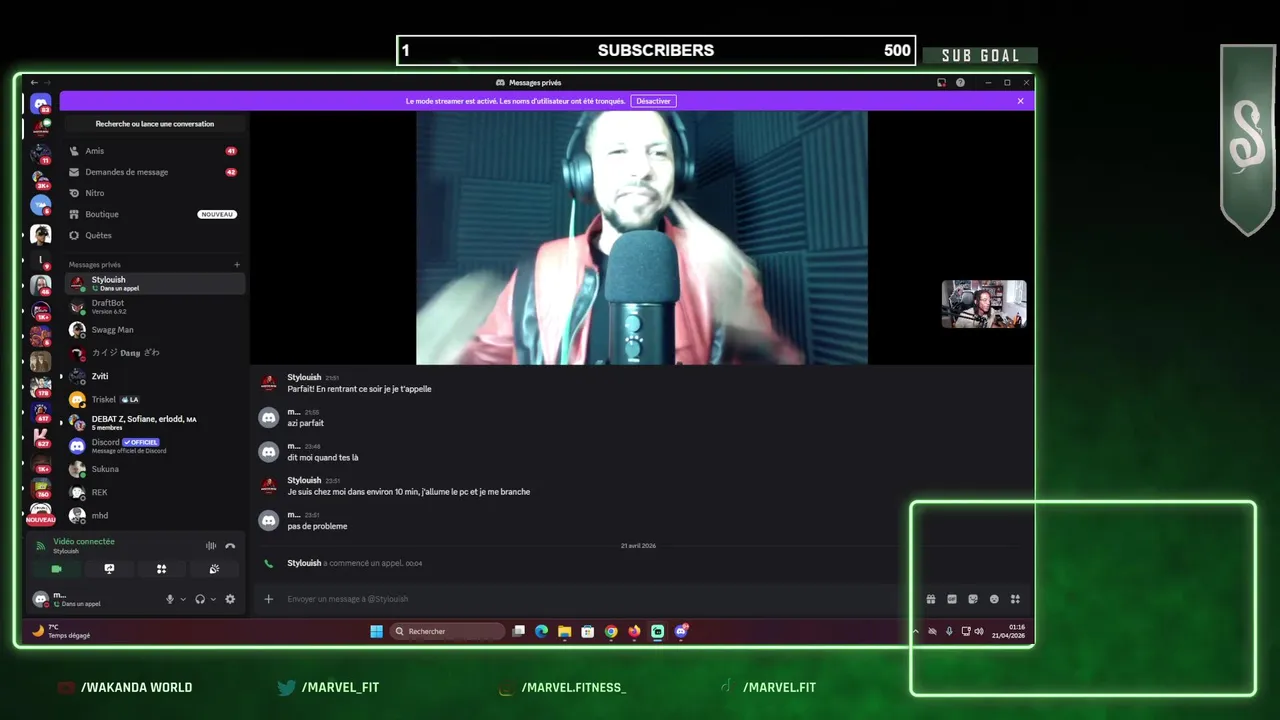Open the Quêtes page
Screen dimensions: 1280x720
[x=154, y=235]
